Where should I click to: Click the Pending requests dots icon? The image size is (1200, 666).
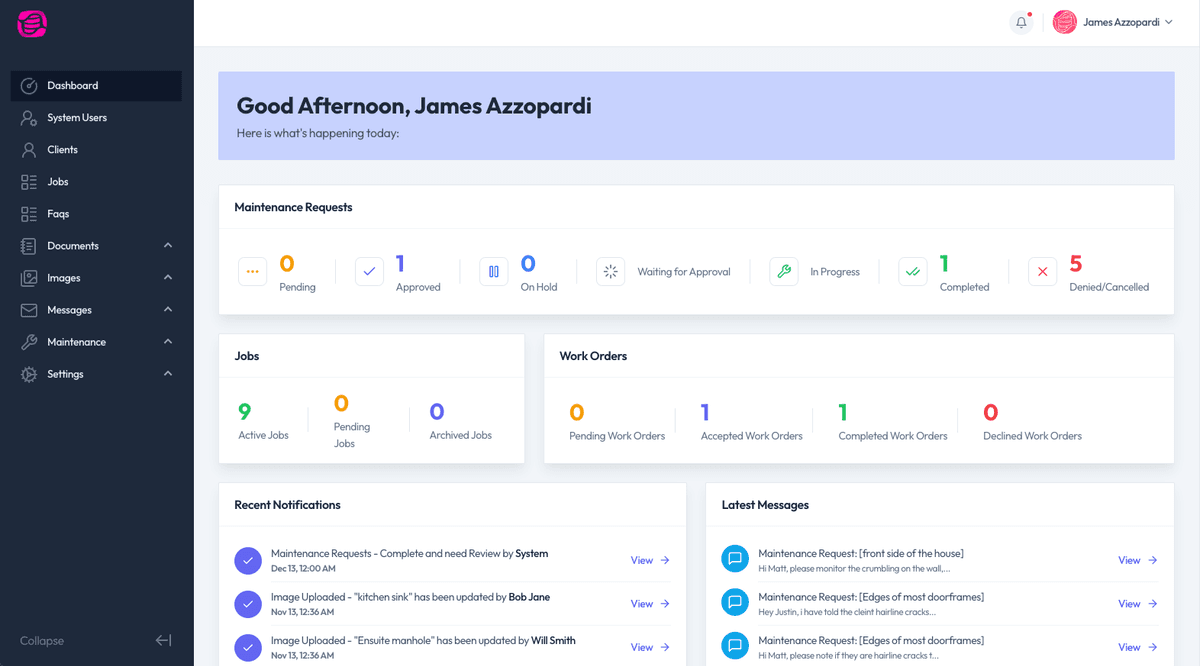point(252,271)
